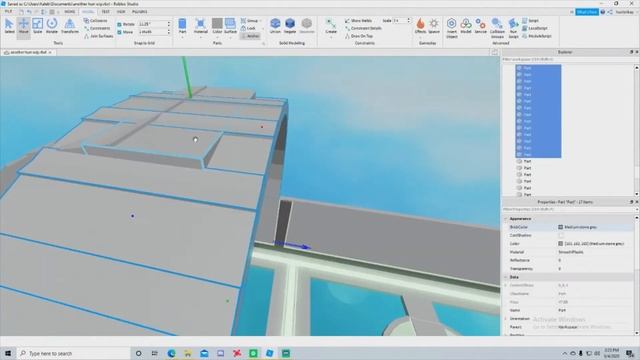Group the selected parts

point(250,20)
